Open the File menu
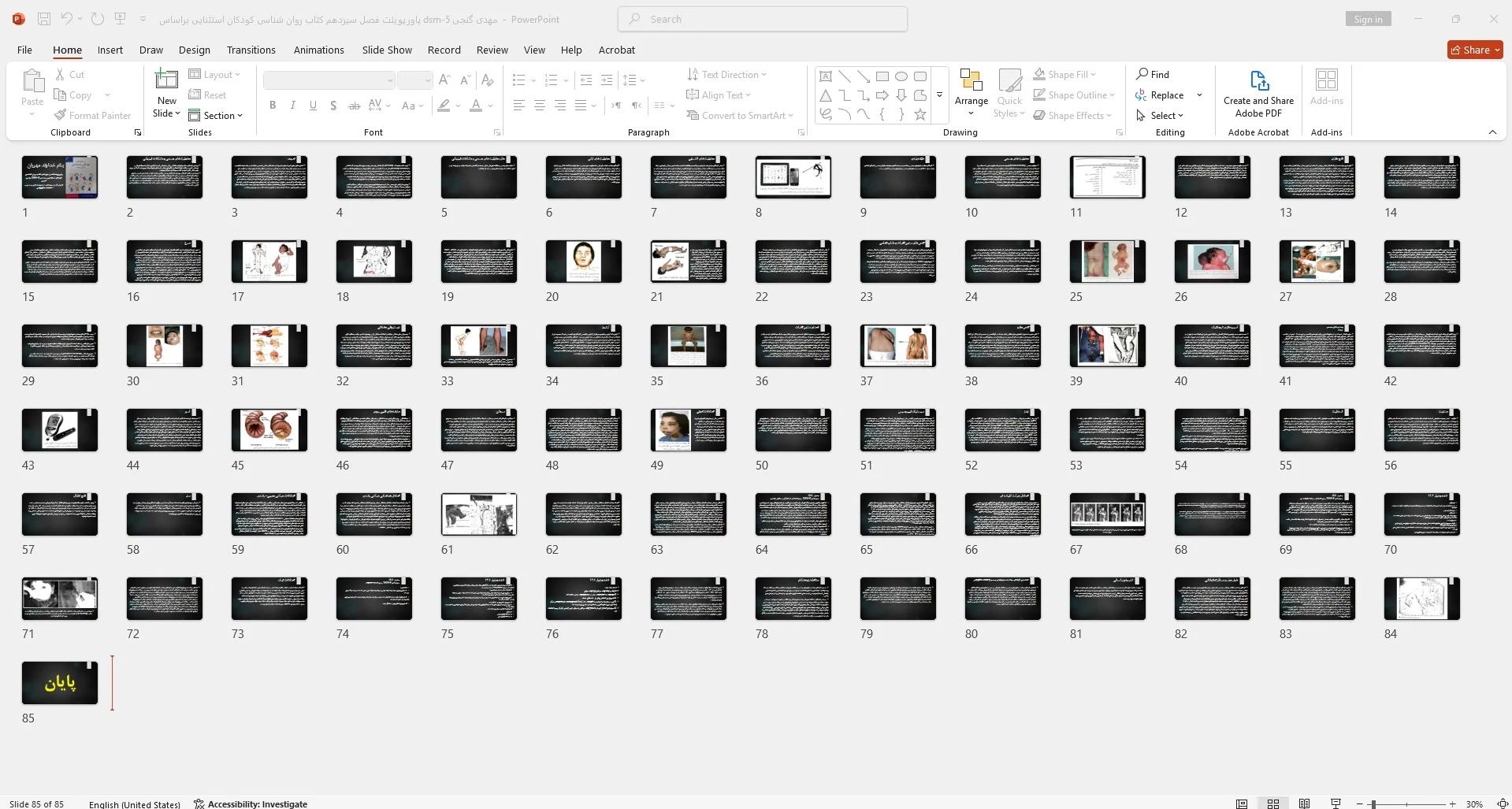The image size is (1512, 809). pos(24,50)
